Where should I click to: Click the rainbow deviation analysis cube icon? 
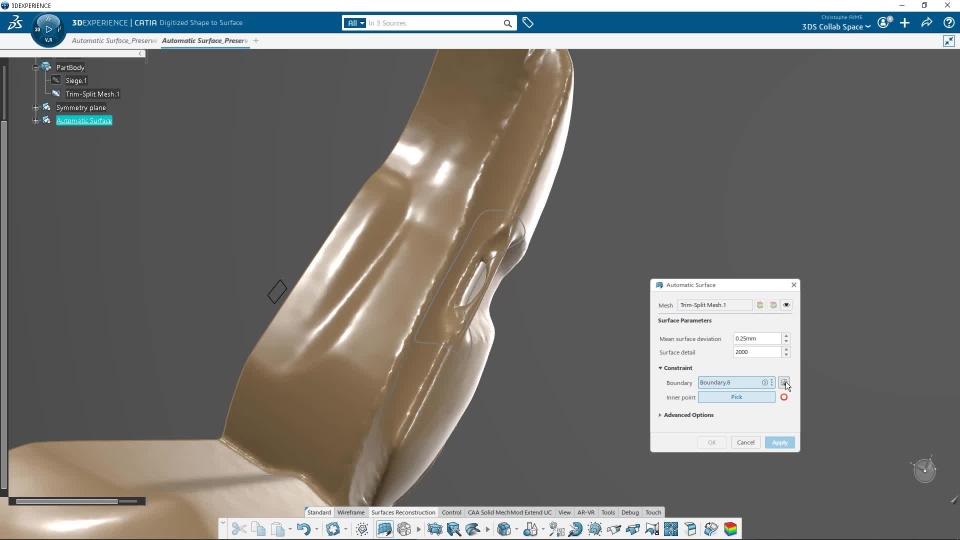(730, 529)
